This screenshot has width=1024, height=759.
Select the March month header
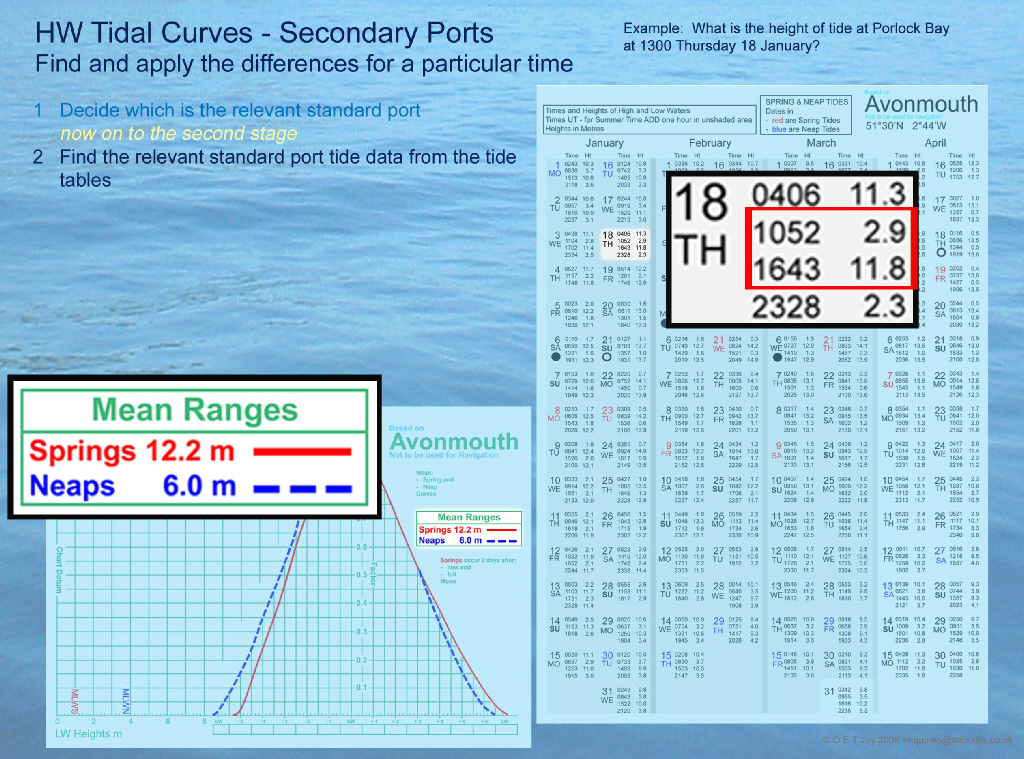click(820, 143)
